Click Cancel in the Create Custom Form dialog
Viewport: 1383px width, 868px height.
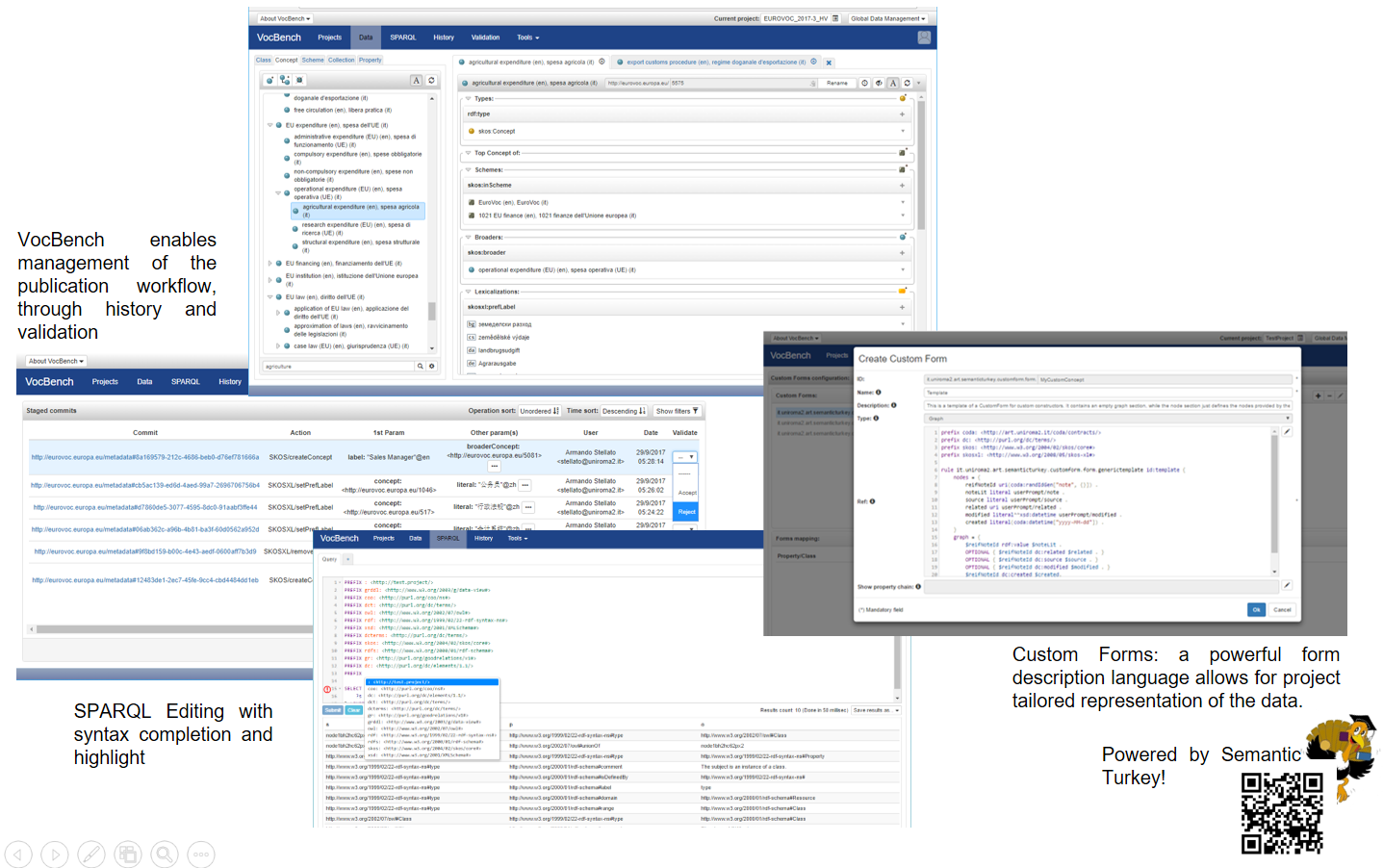click(x=1282, y=609)
